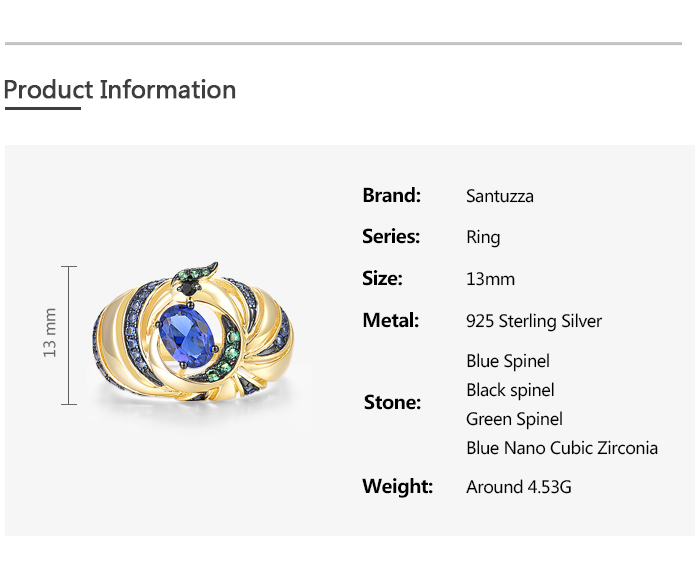Screen dimensions: 700x588
Task: Click the Metal label
Action: [390, 321]
